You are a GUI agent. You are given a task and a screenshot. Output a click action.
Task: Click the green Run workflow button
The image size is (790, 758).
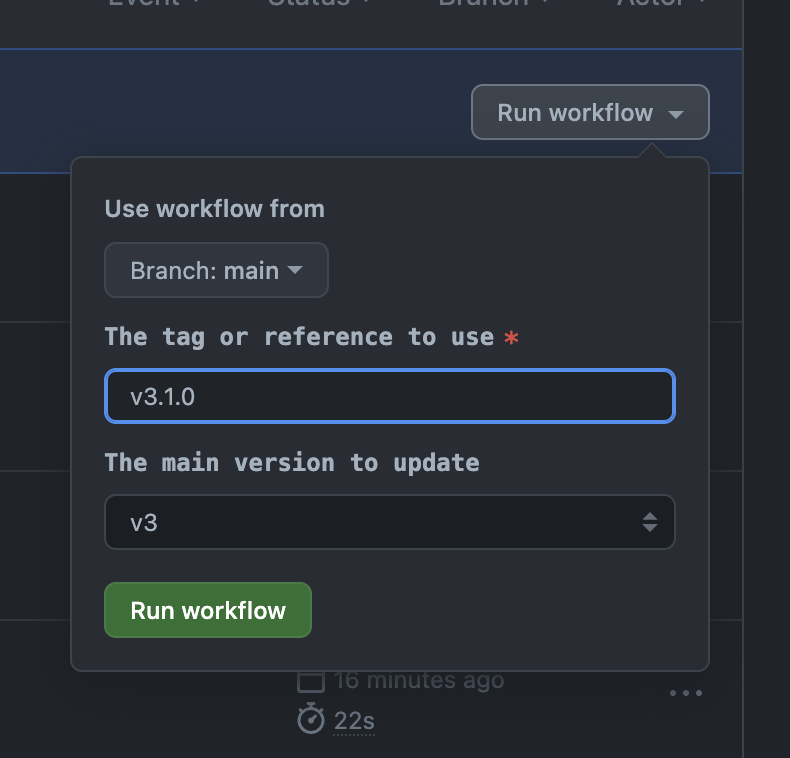[x=208, y=610]
